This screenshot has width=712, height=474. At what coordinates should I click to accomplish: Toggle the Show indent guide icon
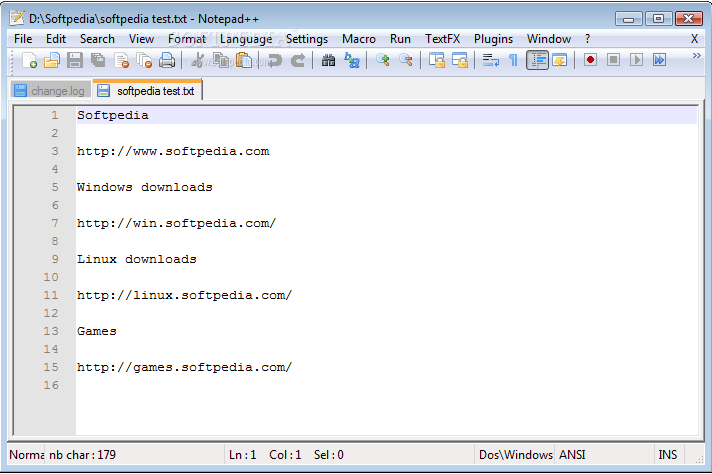538,60
